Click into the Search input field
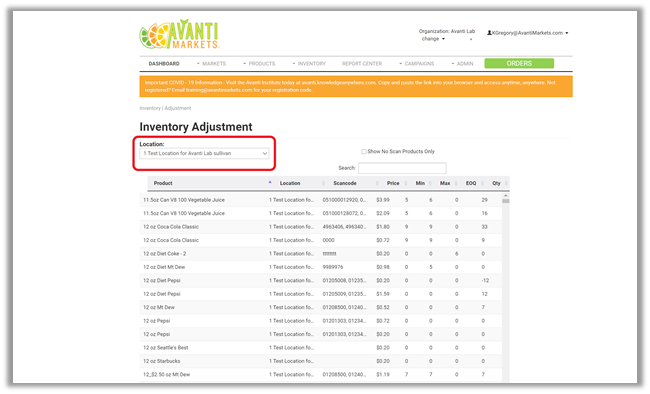The width and height of the screenshot is (650, 394). tap(402, 168)
